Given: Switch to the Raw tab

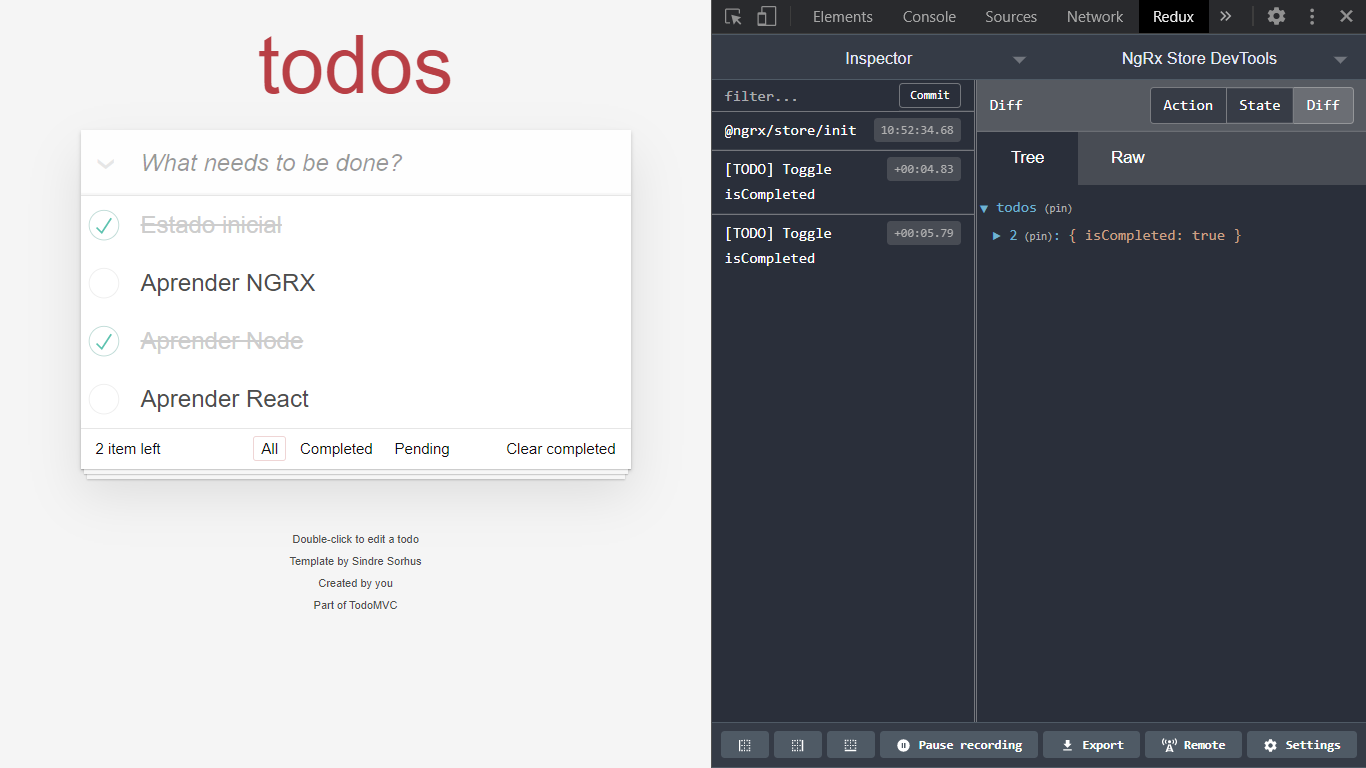Looking at the screenshot, I should point(1127,157).
